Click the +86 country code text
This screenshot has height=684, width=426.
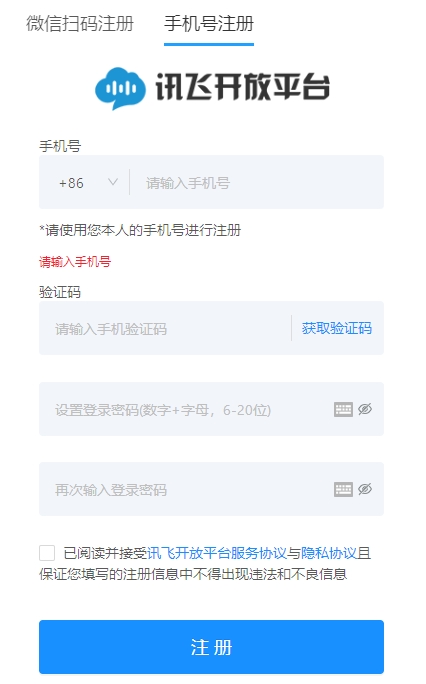pos(72,183)
